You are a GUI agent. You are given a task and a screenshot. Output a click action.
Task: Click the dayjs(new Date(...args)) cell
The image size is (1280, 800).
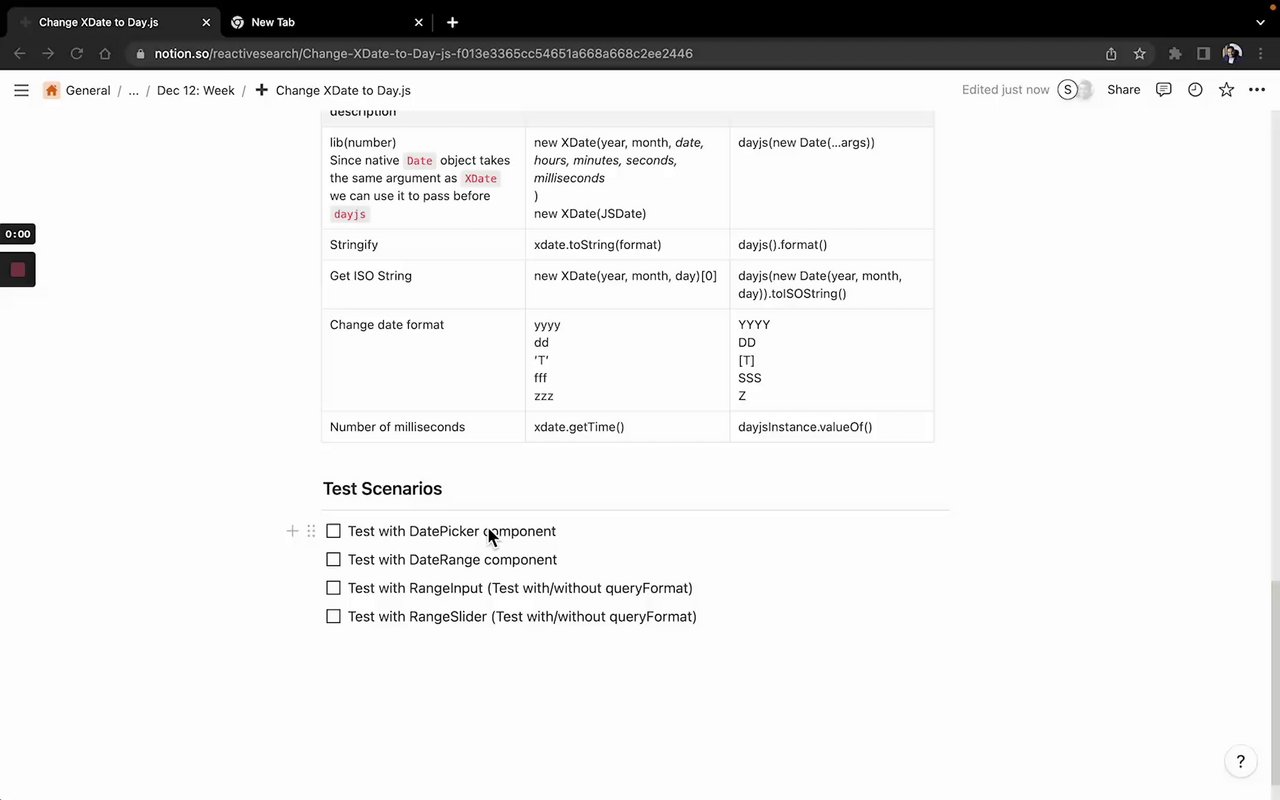(x=832, y=178)
